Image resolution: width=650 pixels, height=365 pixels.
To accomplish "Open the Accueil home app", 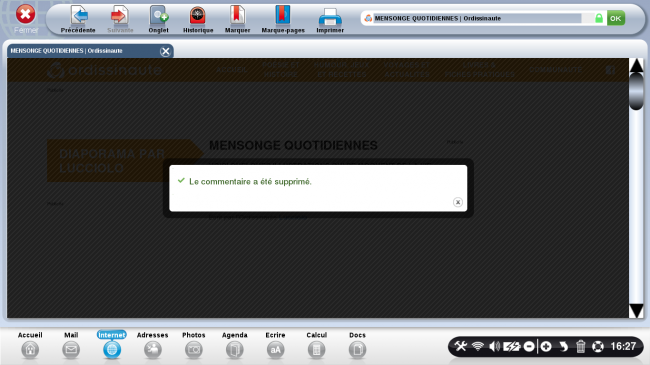I will (30, 345).
